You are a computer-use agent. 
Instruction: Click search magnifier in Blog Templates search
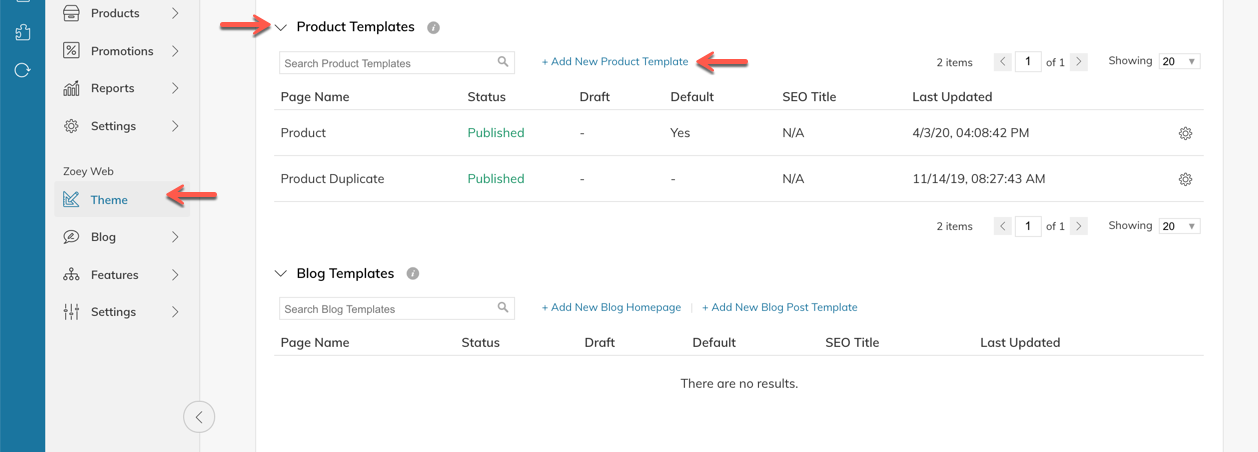tap(503, 308)
